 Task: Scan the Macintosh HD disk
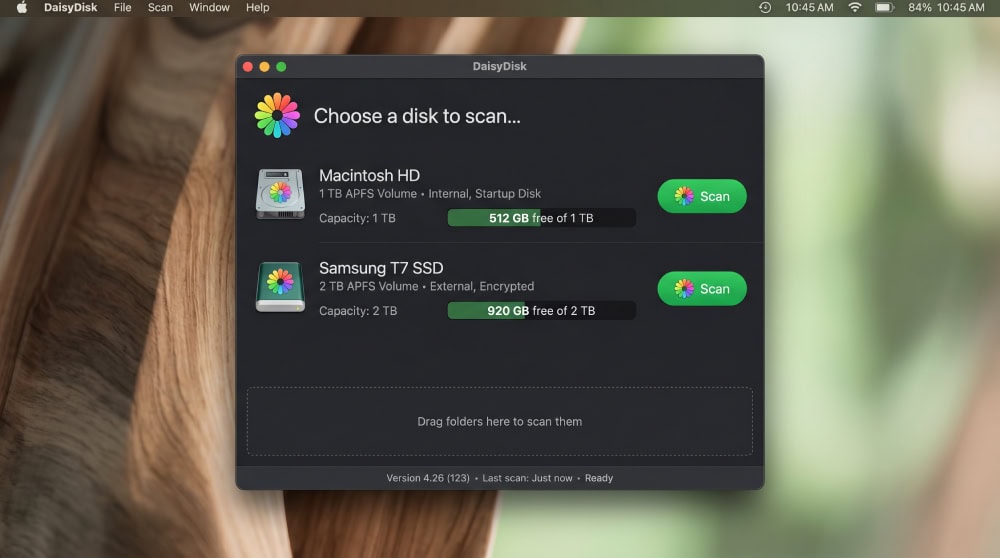click(x=702, y=196)
